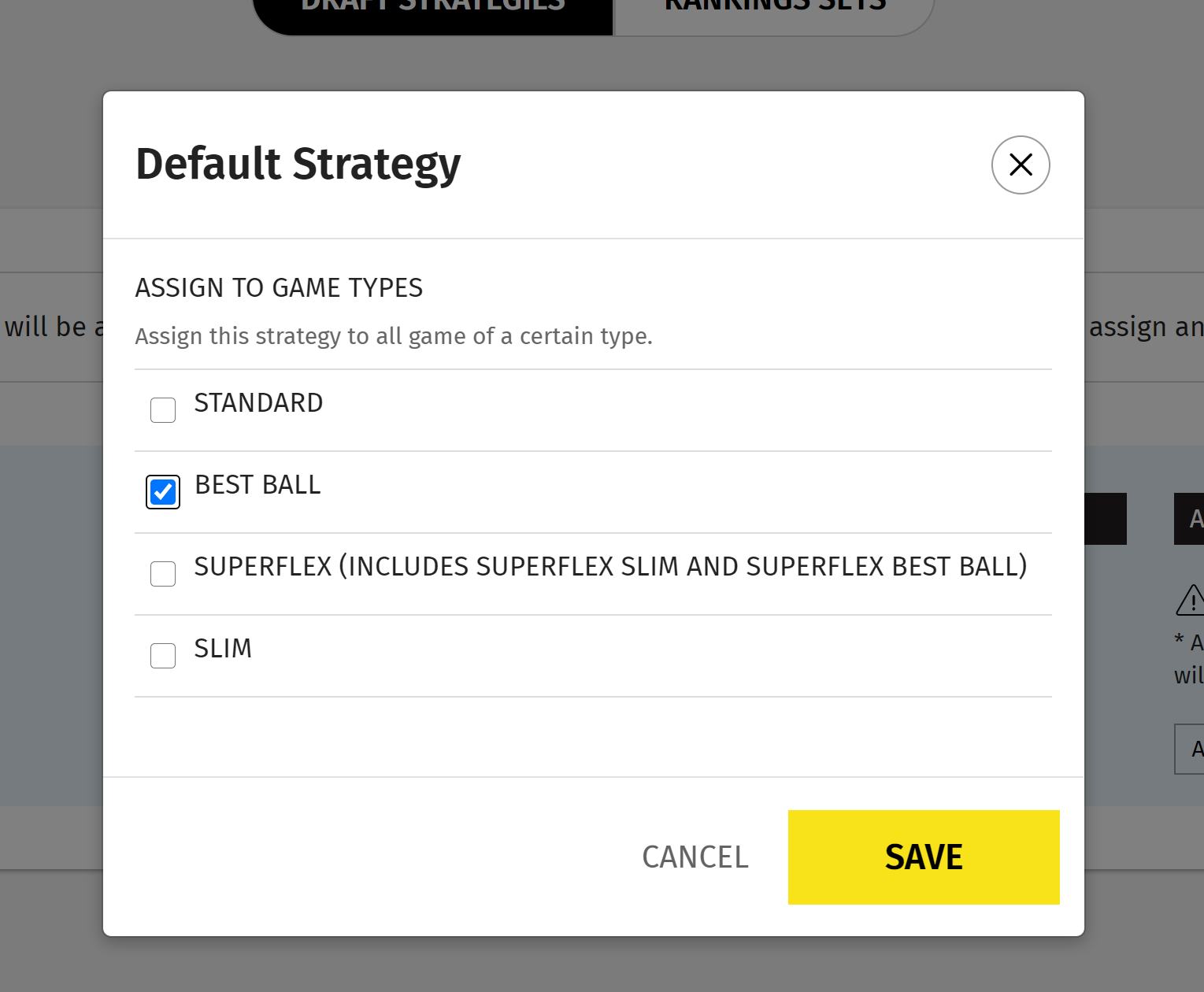Image resolution: width=1204 pixels, height=992 pixels.
Task: Click the SLIM label text
Action: pos(223,649)
